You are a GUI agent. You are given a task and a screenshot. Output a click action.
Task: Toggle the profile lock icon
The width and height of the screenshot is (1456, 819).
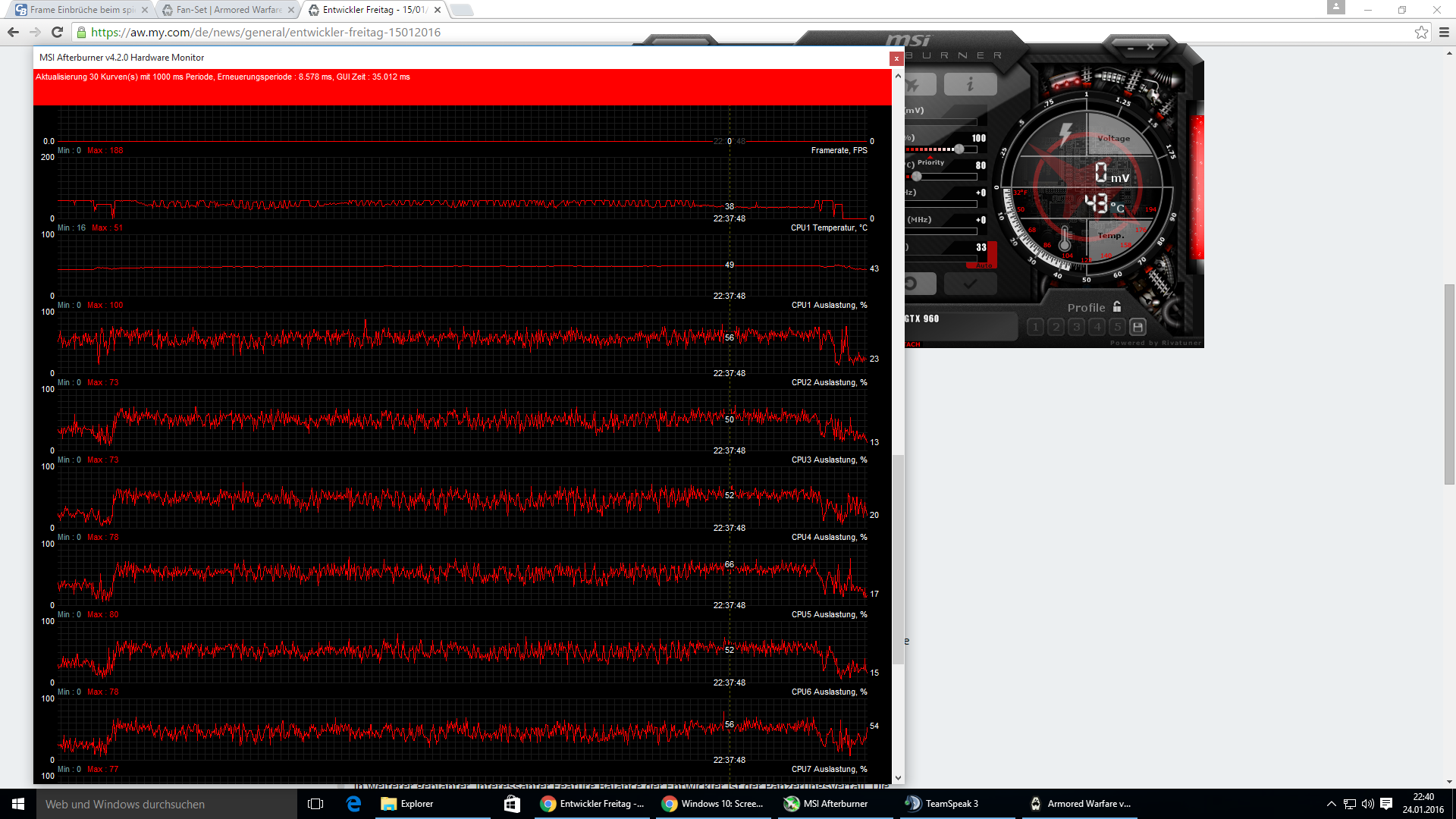pyautogui.click(x=1117, y=307)
